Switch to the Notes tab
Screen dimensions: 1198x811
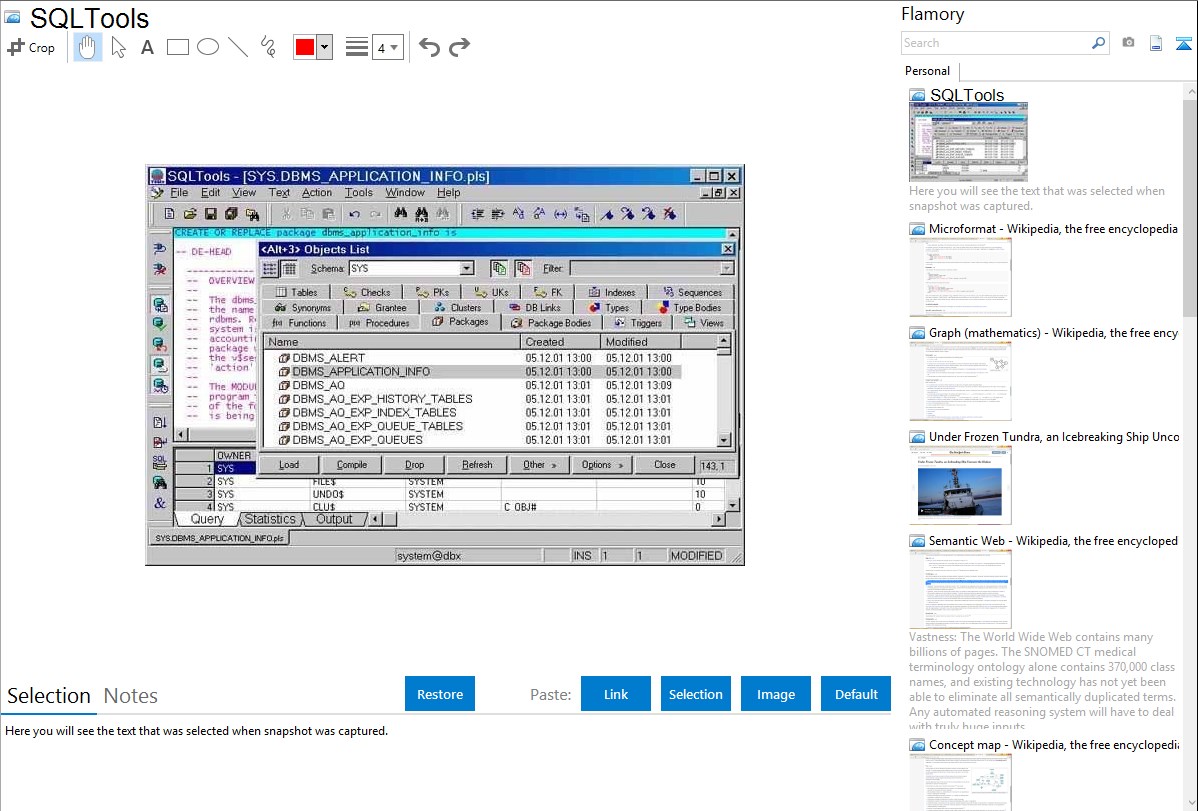(131, 696)
